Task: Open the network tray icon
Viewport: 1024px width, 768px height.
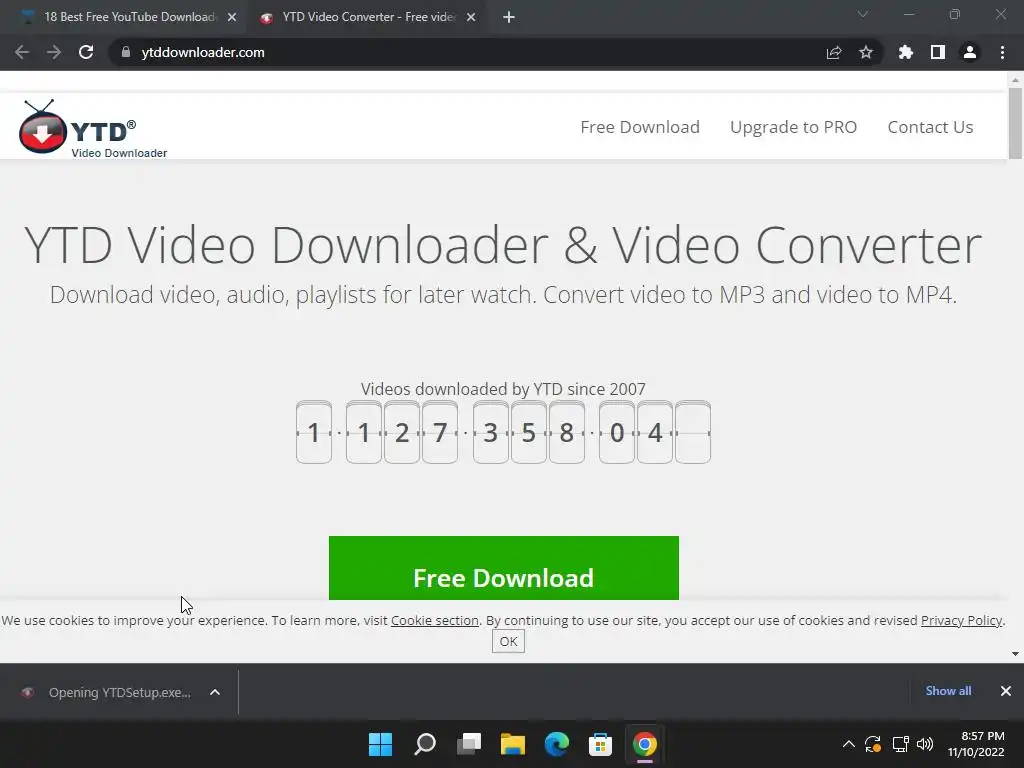Action: [x=900, y=744]
